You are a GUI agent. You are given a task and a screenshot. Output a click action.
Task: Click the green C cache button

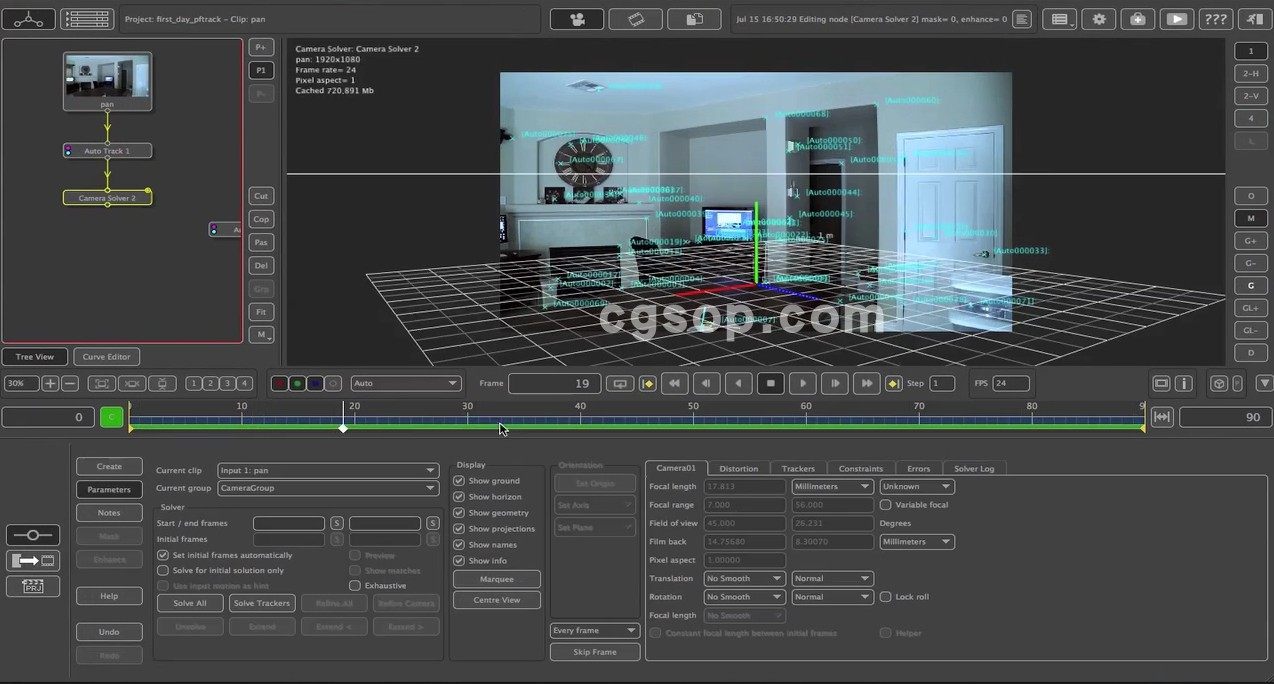click(112, 417)
